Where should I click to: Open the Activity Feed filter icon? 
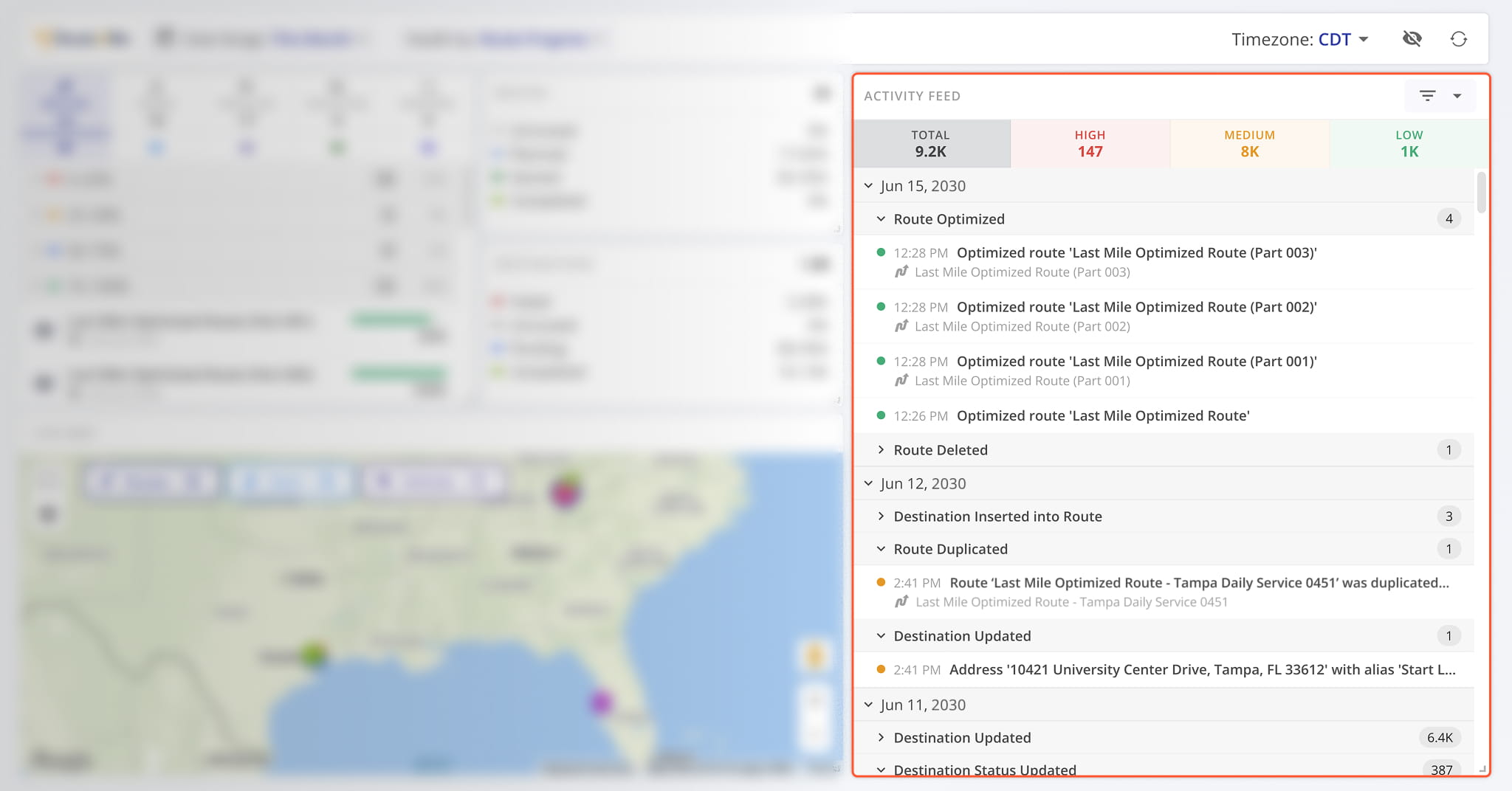point(1428,96)
